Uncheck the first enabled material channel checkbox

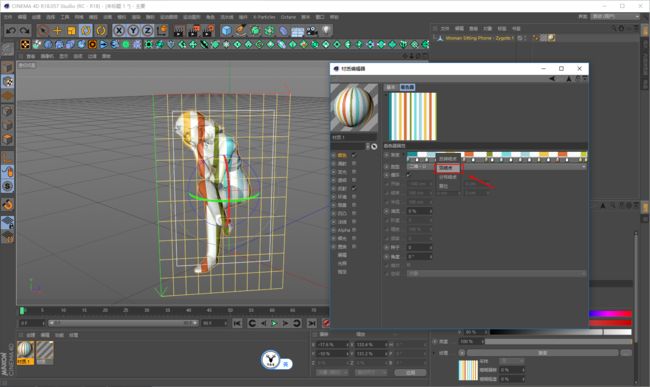354,155
